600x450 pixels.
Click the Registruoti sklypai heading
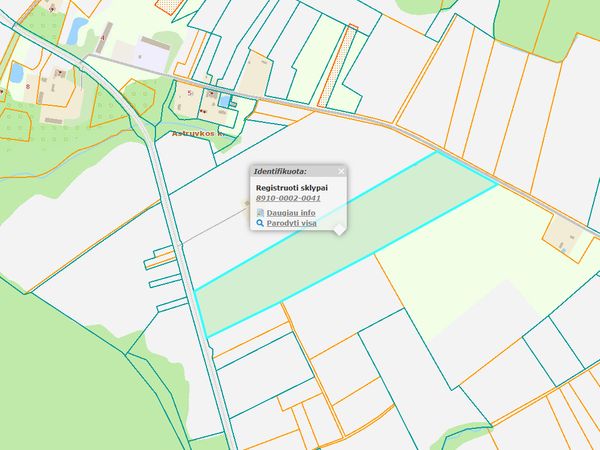[293, 187]
